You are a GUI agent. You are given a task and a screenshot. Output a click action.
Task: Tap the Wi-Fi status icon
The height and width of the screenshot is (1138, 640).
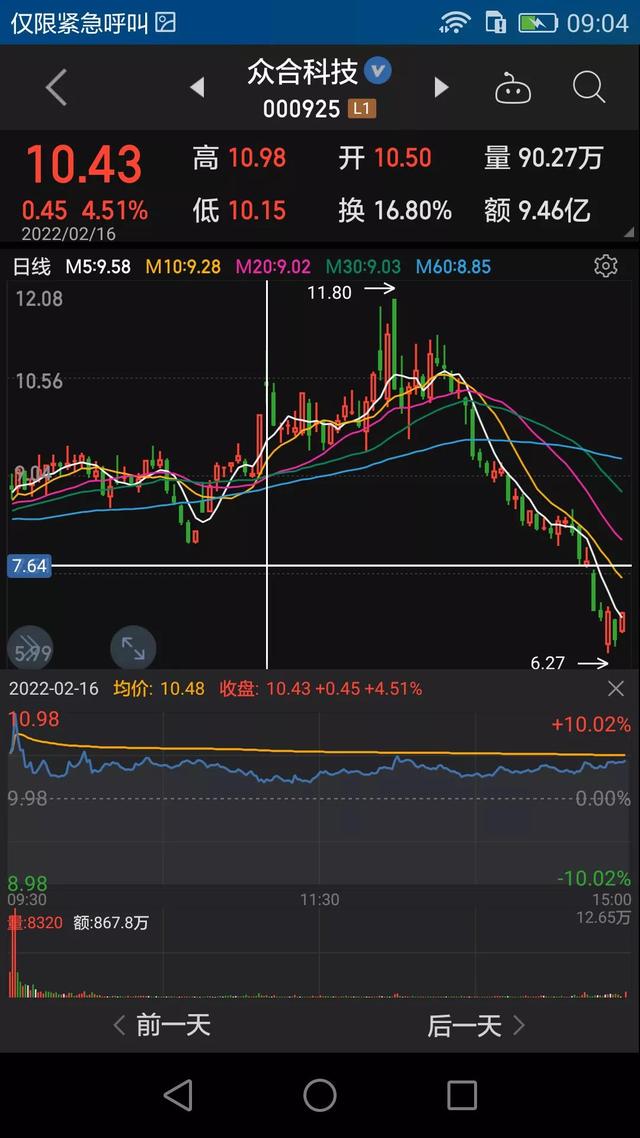tap(455, 22)
